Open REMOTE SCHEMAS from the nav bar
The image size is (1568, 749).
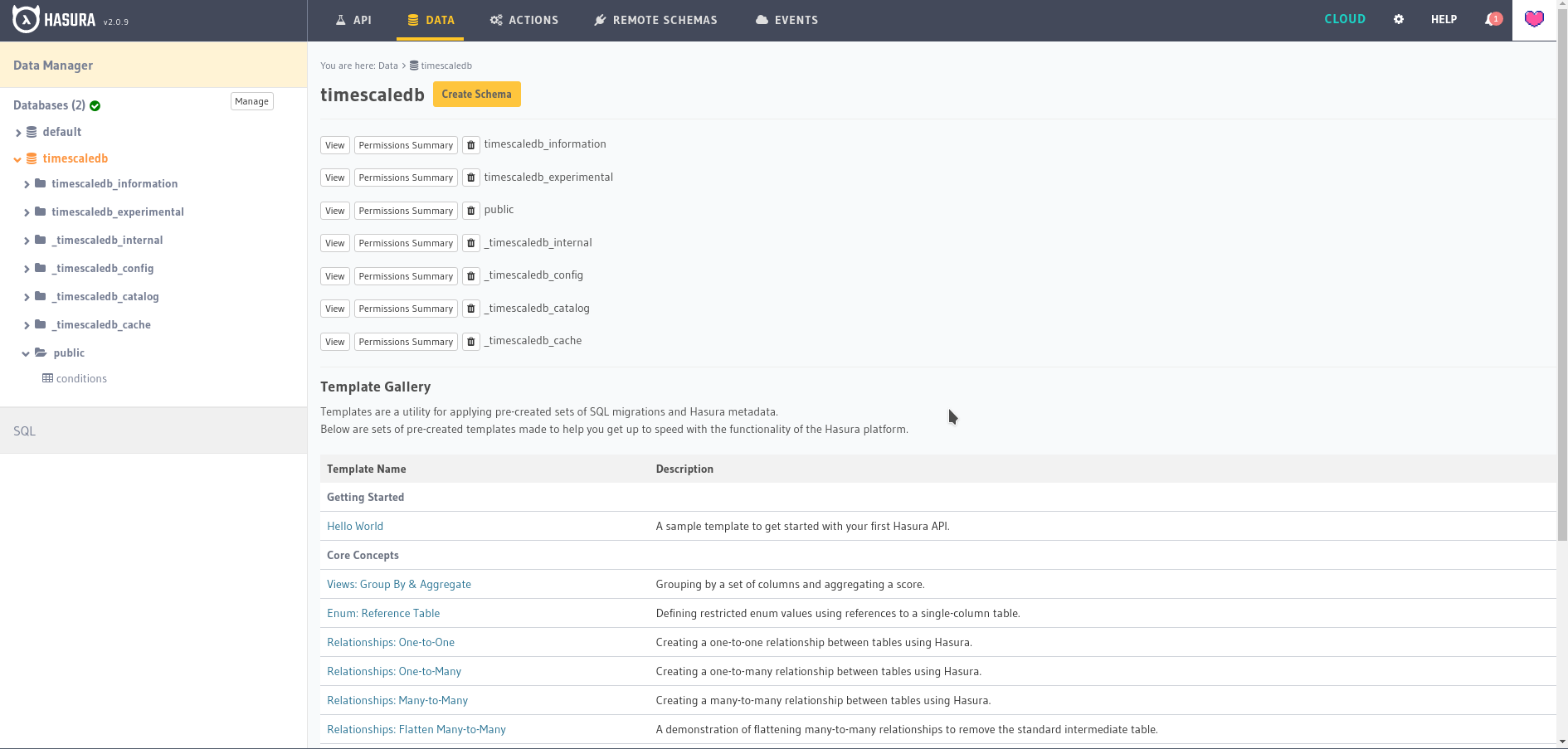click(x=600, y=19)
